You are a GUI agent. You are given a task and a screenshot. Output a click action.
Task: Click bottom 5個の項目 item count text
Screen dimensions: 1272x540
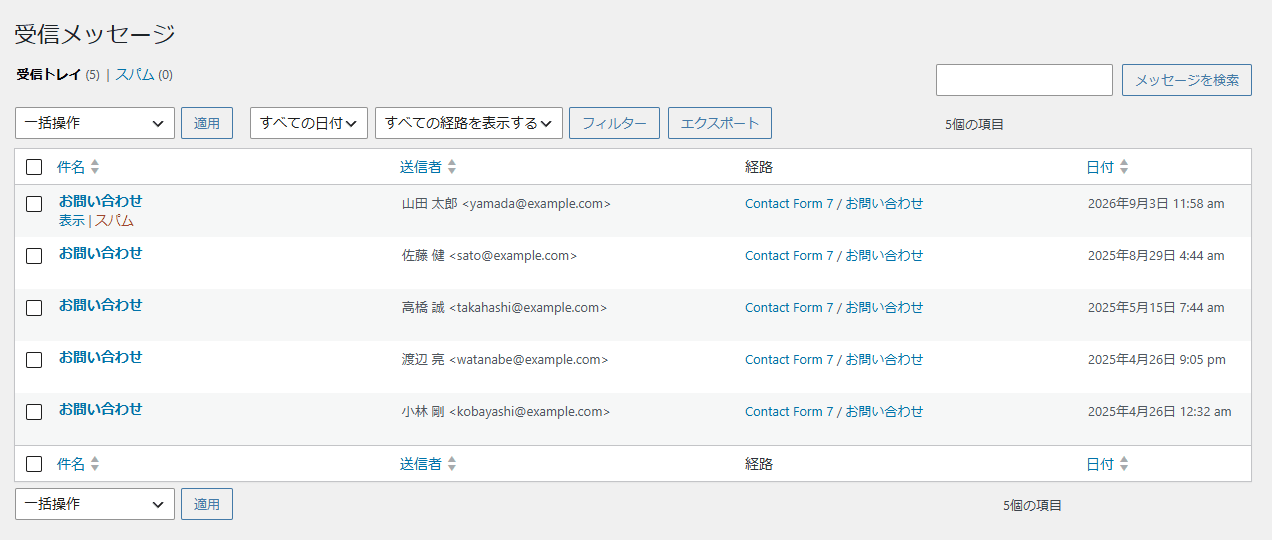[x=1032, y=506]
